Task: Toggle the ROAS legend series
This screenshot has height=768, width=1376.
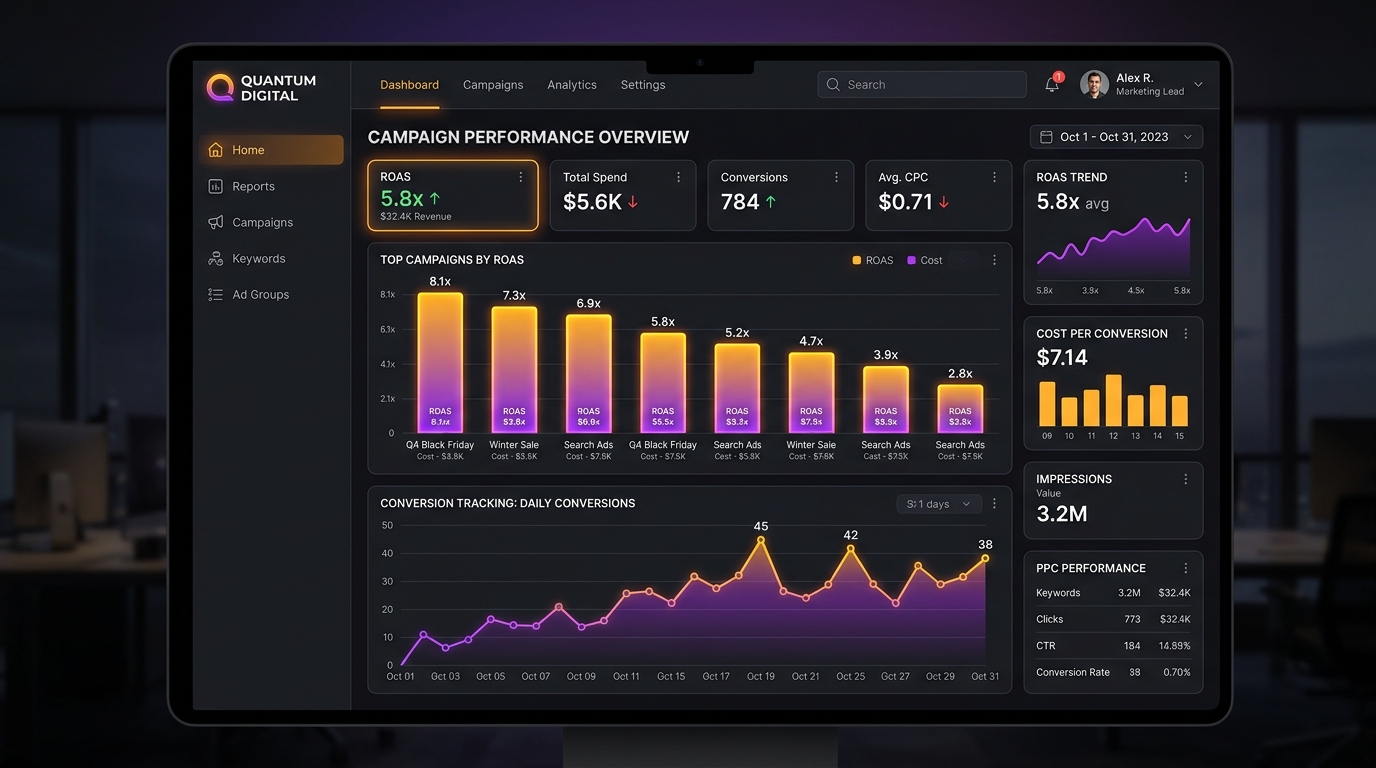Action: click(x=872, y=260)
